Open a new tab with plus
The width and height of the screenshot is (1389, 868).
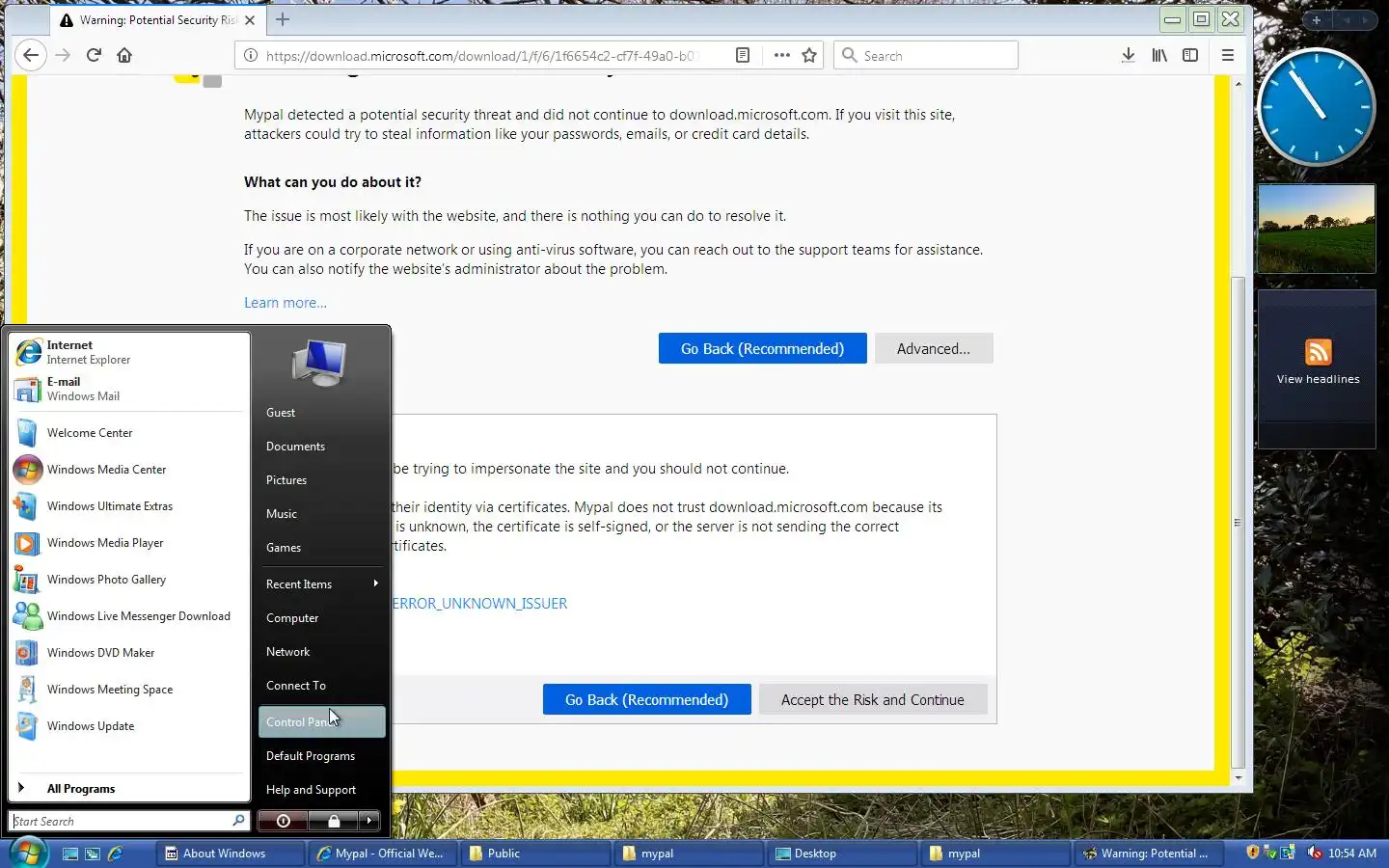pyautogui.click(x=283, y=19)
